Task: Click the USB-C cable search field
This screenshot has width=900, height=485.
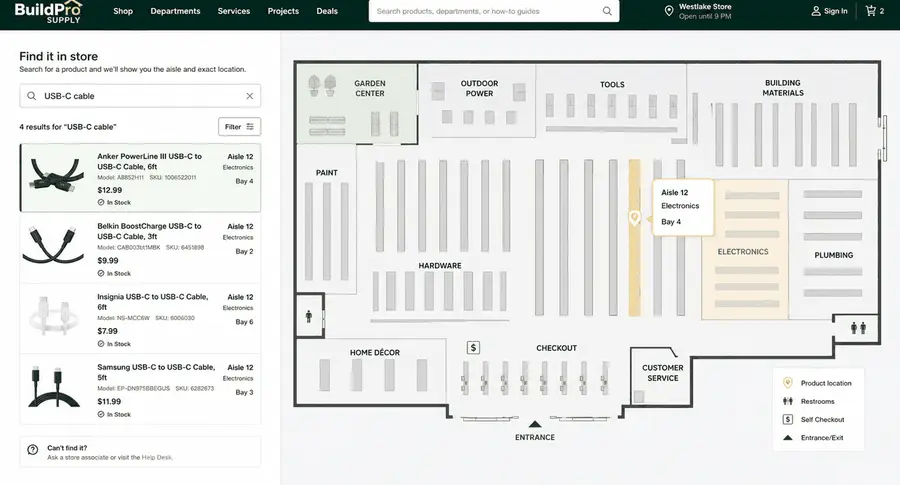Action: (140, 96)
